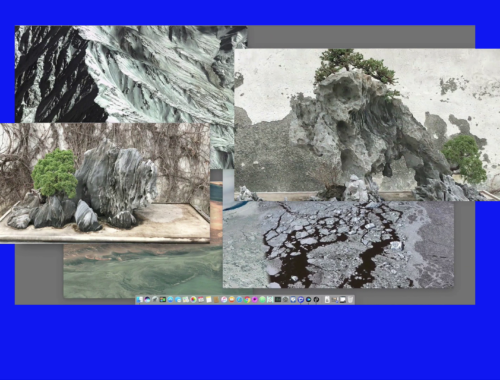The height and width of the screenshot is (380, 500).
Task: Select the tray bonsai rocks image window
Action: pos(105,183)
